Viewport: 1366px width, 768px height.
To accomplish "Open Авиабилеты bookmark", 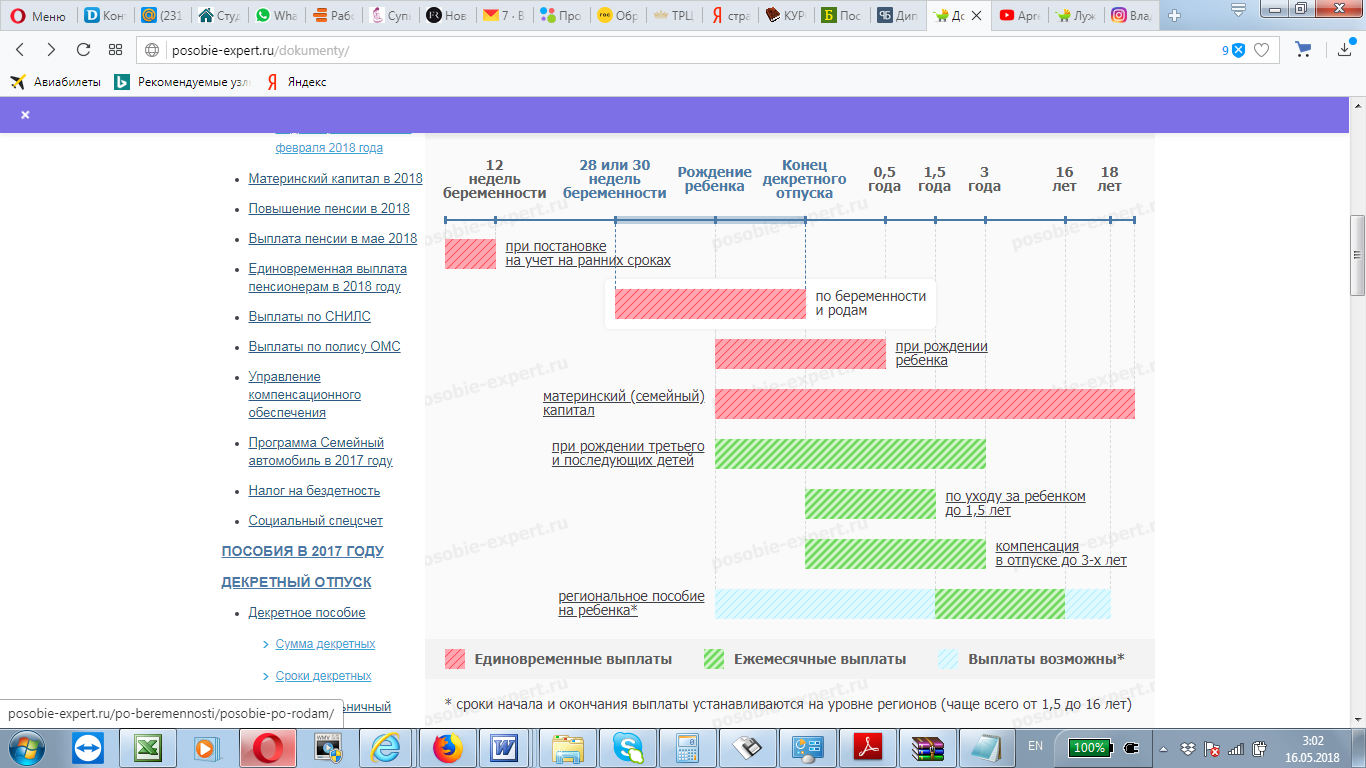I will [56, 82].
